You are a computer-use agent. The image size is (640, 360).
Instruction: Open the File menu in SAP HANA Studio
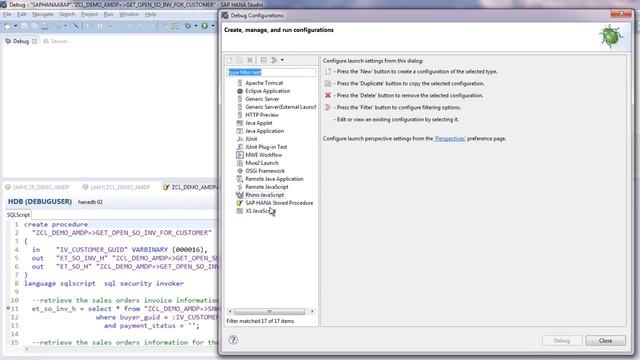click(7, 14)
